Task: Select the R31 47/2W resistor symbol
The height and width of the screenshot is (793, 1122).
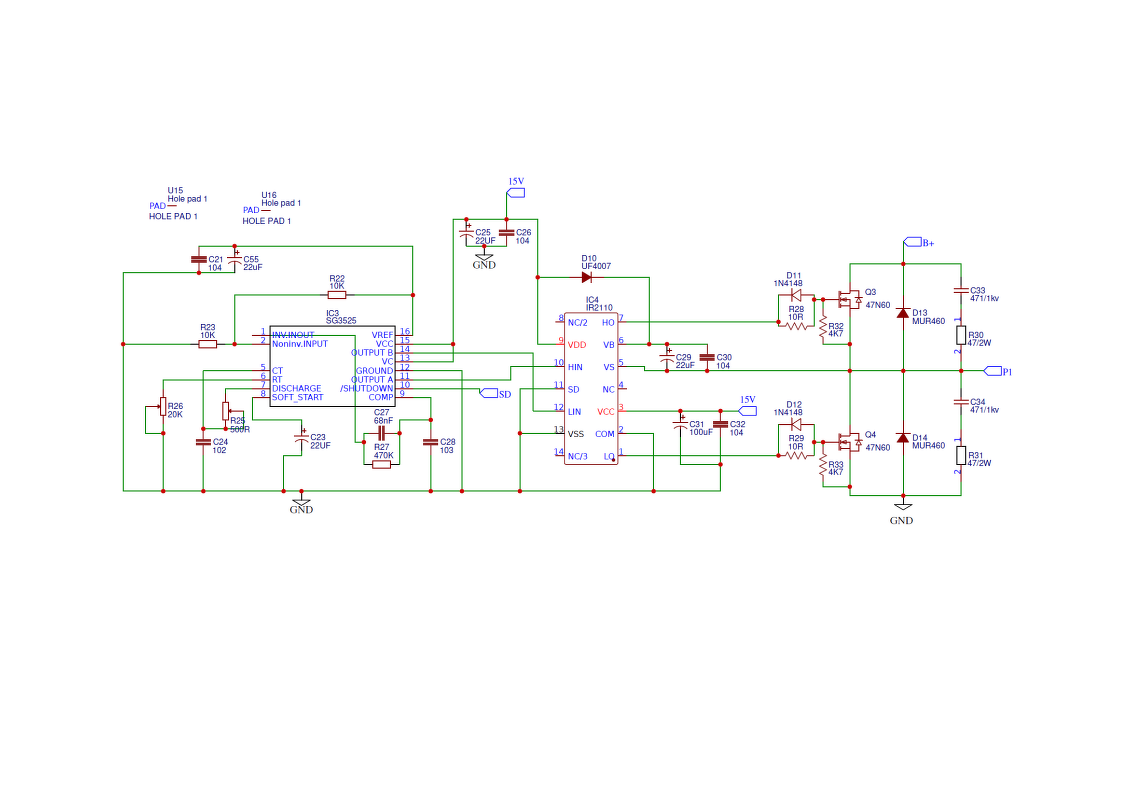Action: point(961,455)
